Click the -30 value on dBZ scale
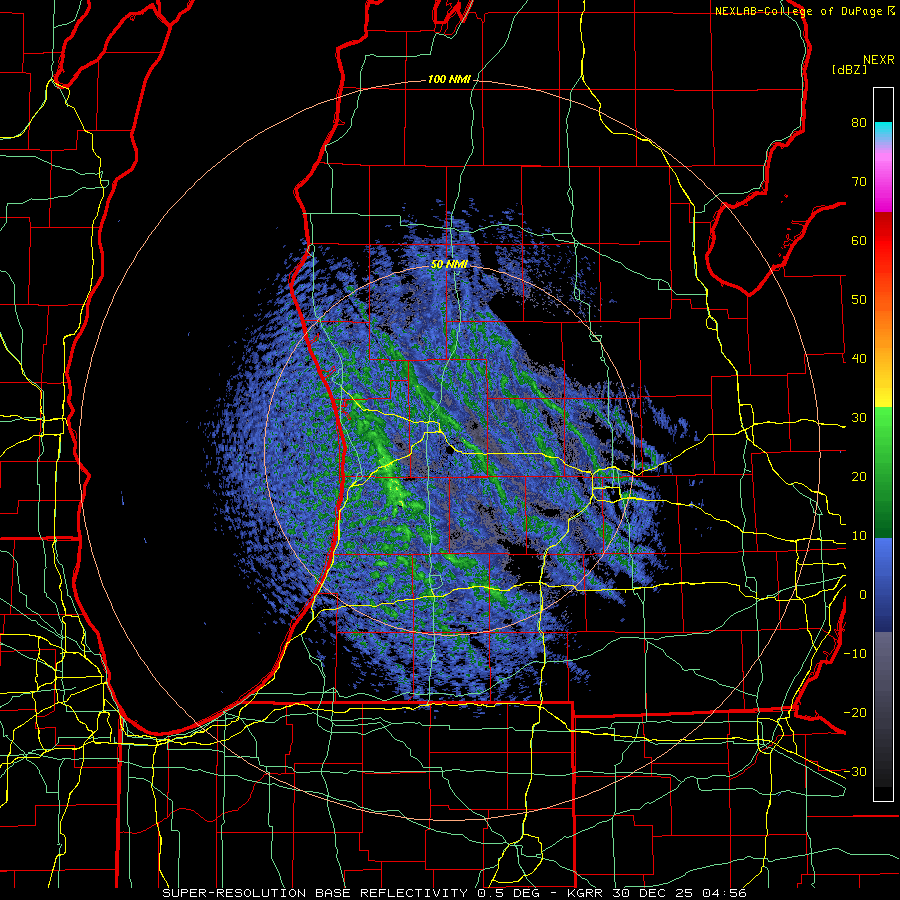This screenshot has width=900, height=900. point(855,772)
